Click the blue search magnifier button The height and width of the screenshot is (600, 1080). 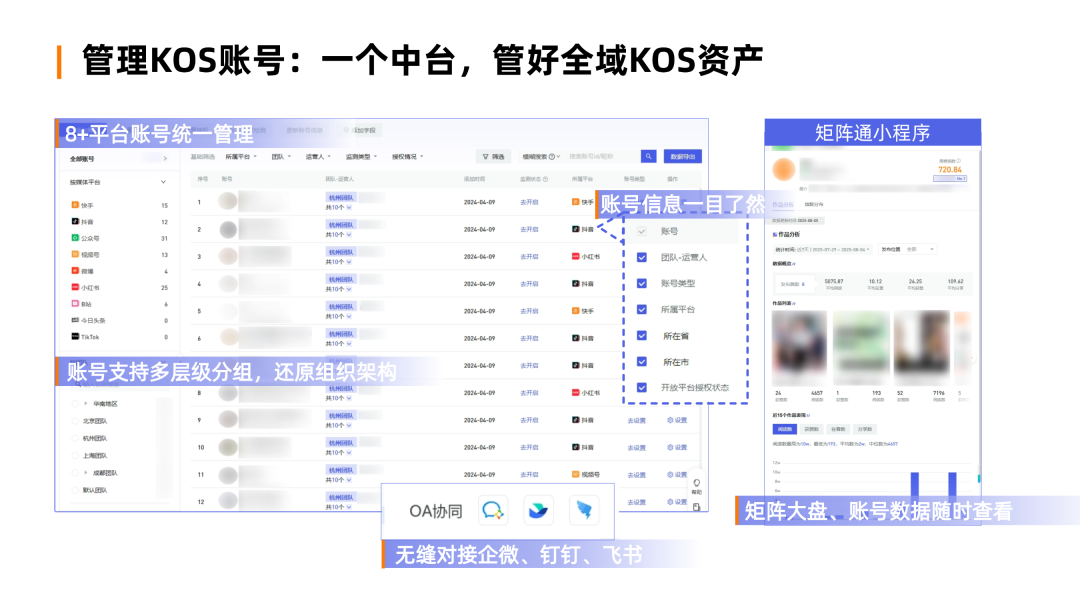[x=649, y=157]
